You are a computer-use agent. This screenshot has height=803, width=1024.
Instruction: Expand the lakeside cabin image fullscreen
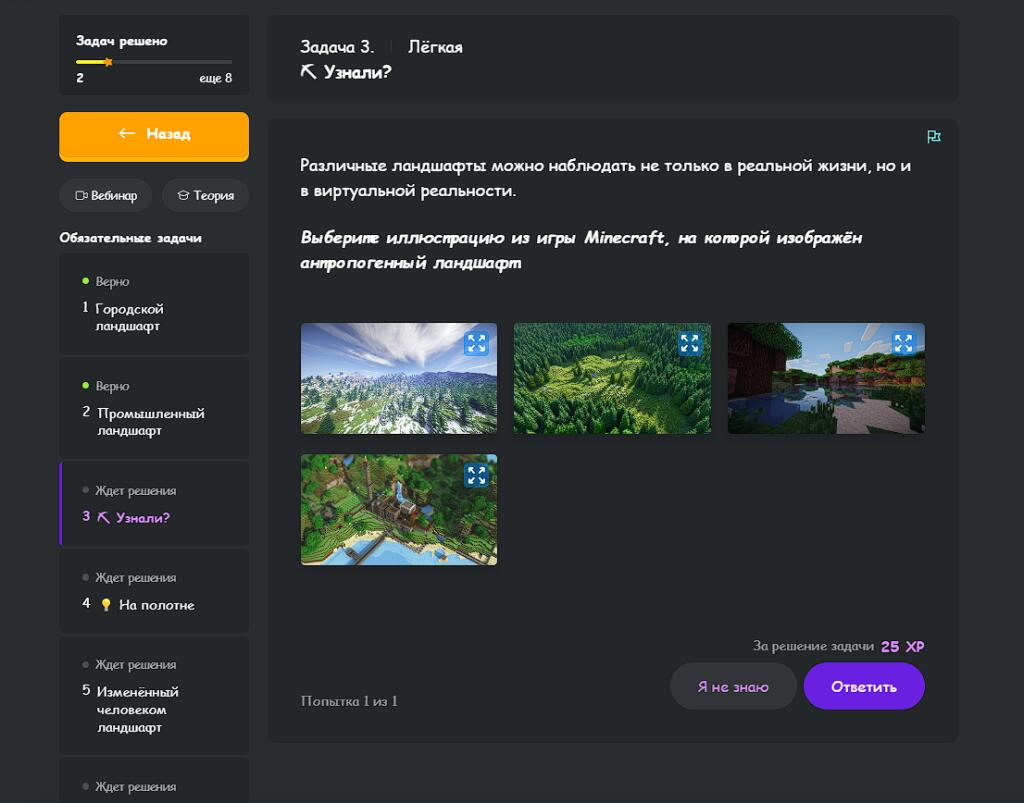[903, 343]
